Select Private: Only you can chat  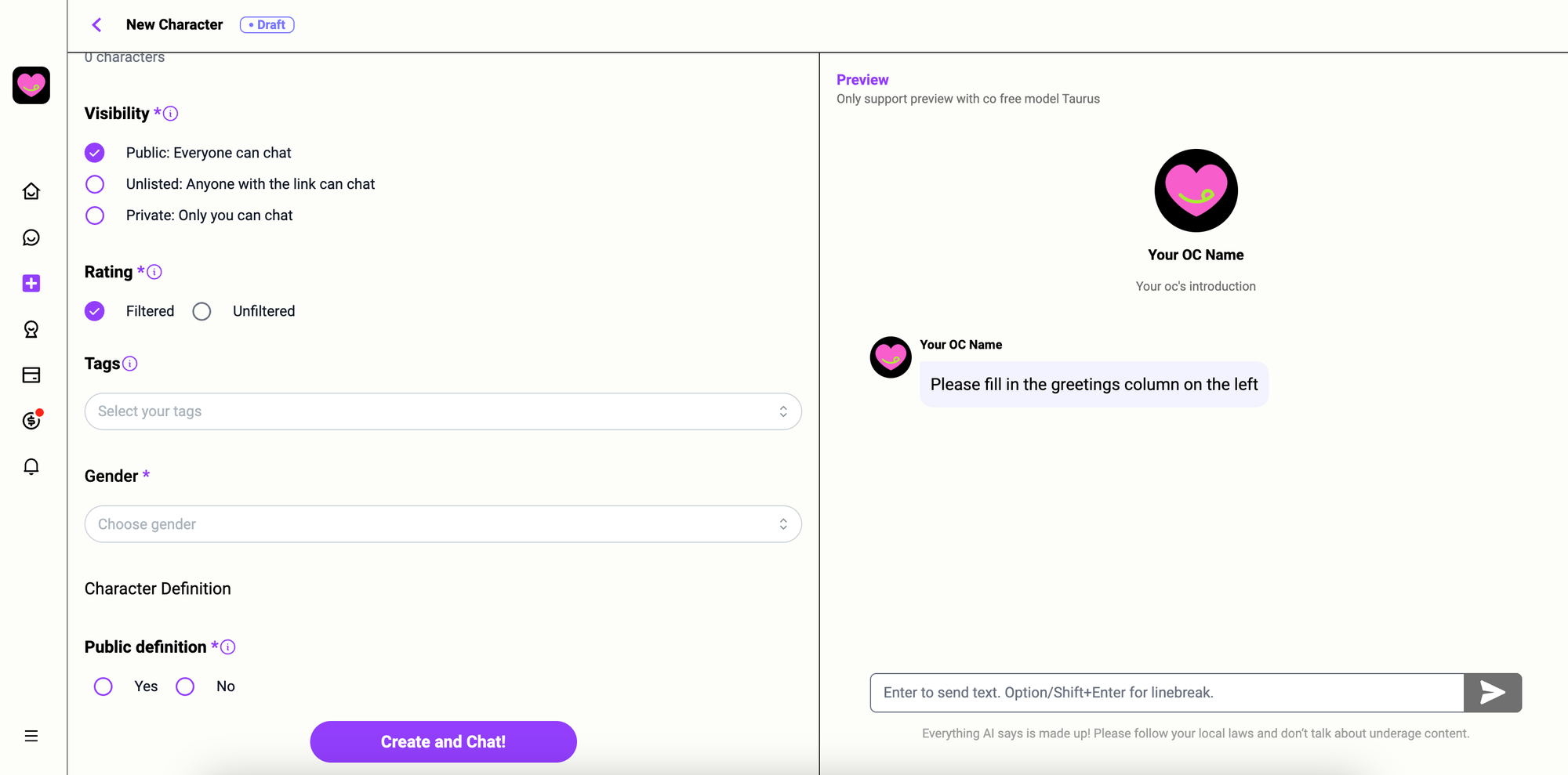click(x=95, y=215)
